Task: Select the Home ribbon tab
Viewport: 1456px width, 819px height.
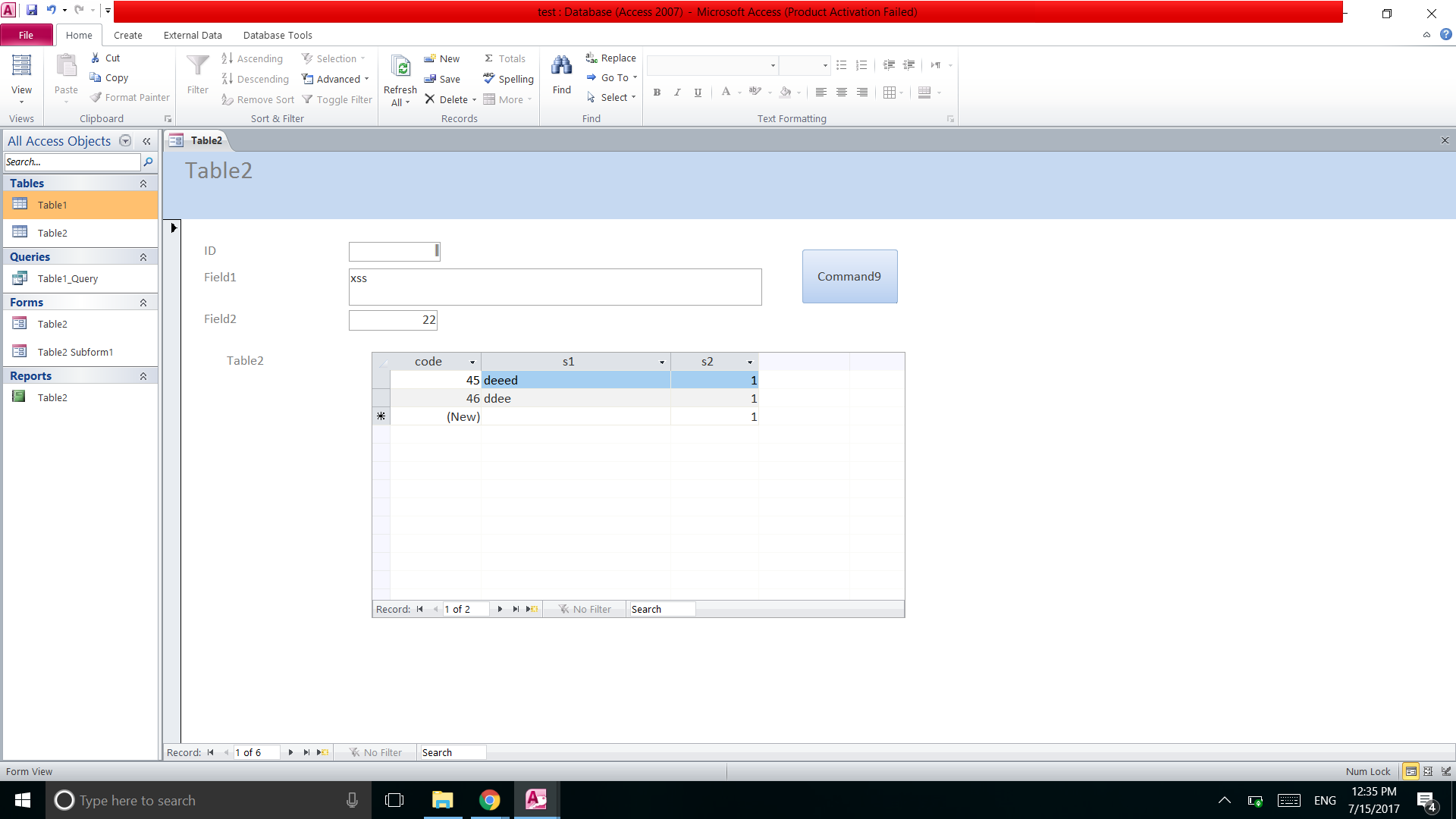Action: [79, 35]
